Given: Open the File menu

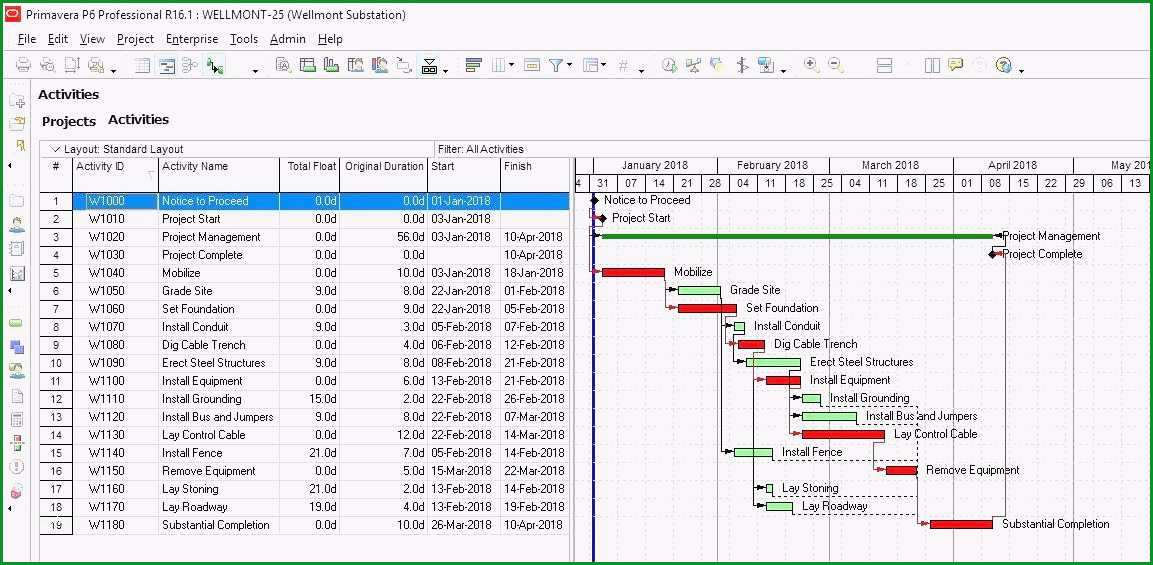Looking at the screenshot, I should tap(26, 39).
